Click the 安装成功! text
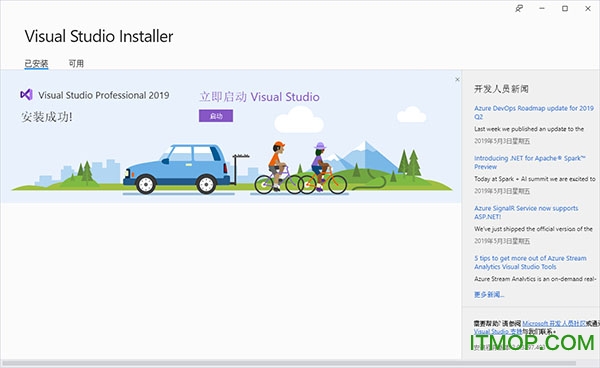This screenshot has width=600, height=368. click(47, 117)
